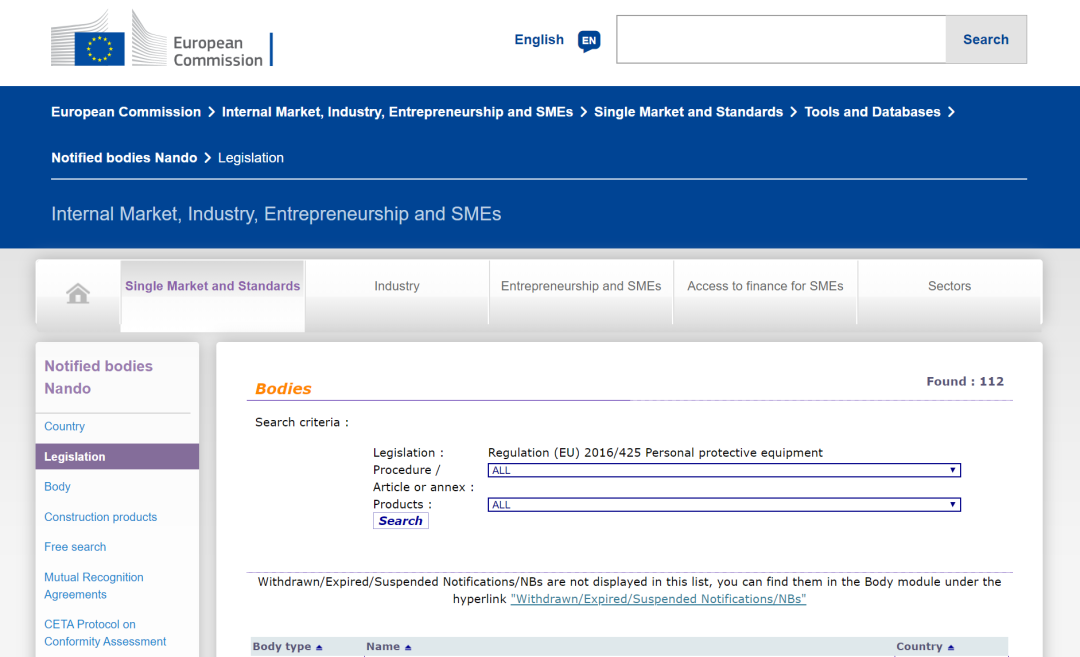Focus the top site search field

[x=781, y=39]
